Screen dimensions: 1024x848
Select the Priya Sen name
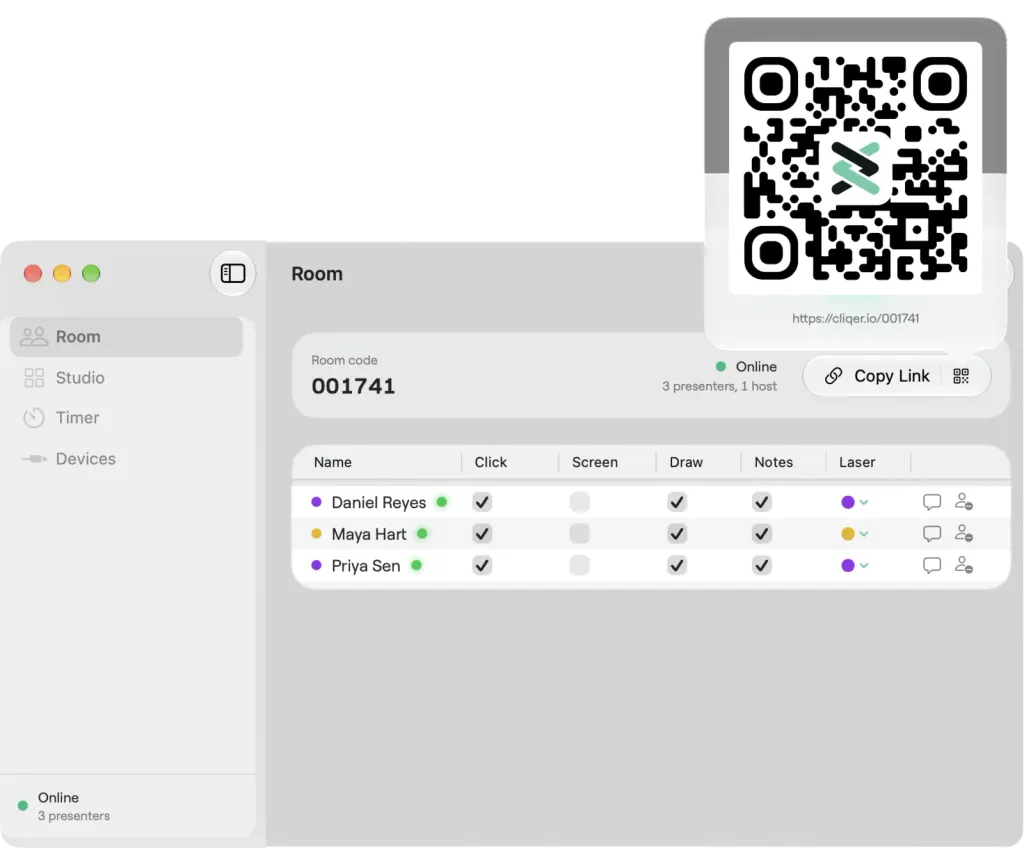366,566
